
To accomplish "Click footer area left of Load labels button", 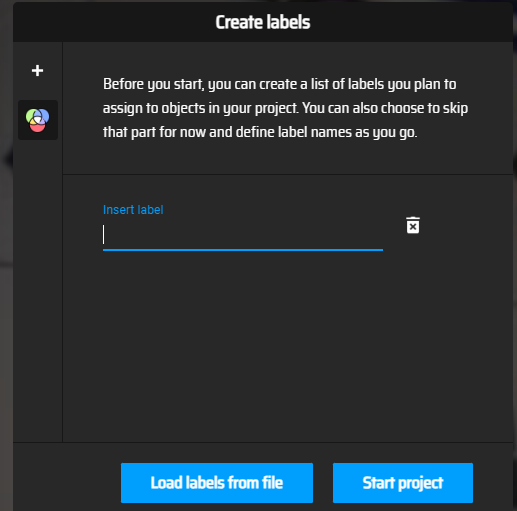I will click(67, 482).
